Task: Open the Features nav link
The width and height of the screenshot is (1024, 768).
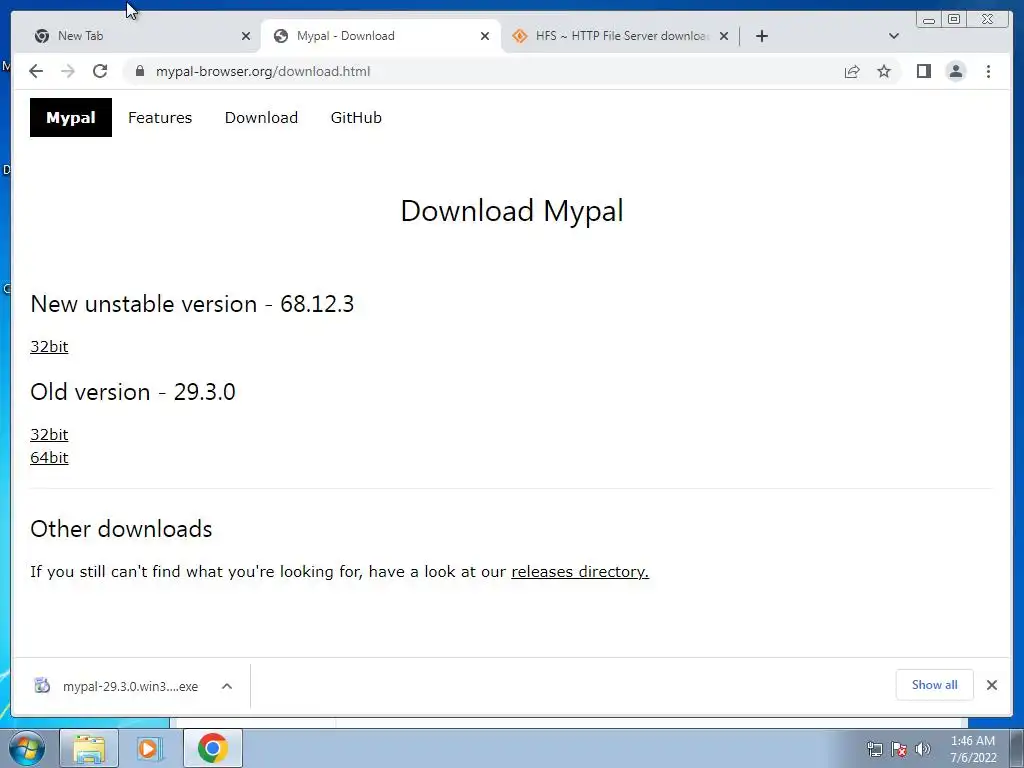Action: pos(160,118)
